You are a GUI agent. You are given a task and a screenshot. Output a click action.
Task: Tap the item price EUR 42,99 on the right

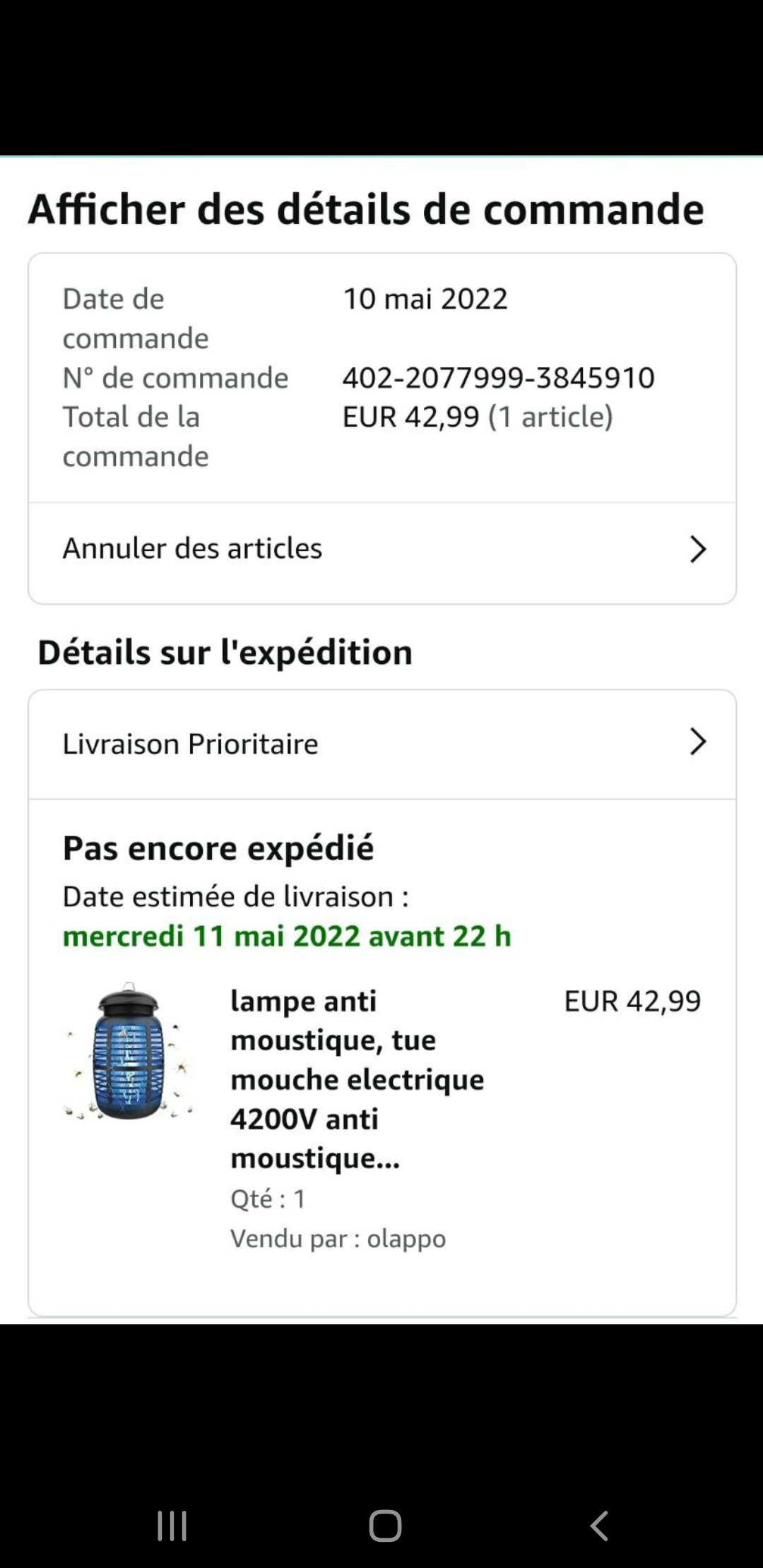(x=632, y=1001)
